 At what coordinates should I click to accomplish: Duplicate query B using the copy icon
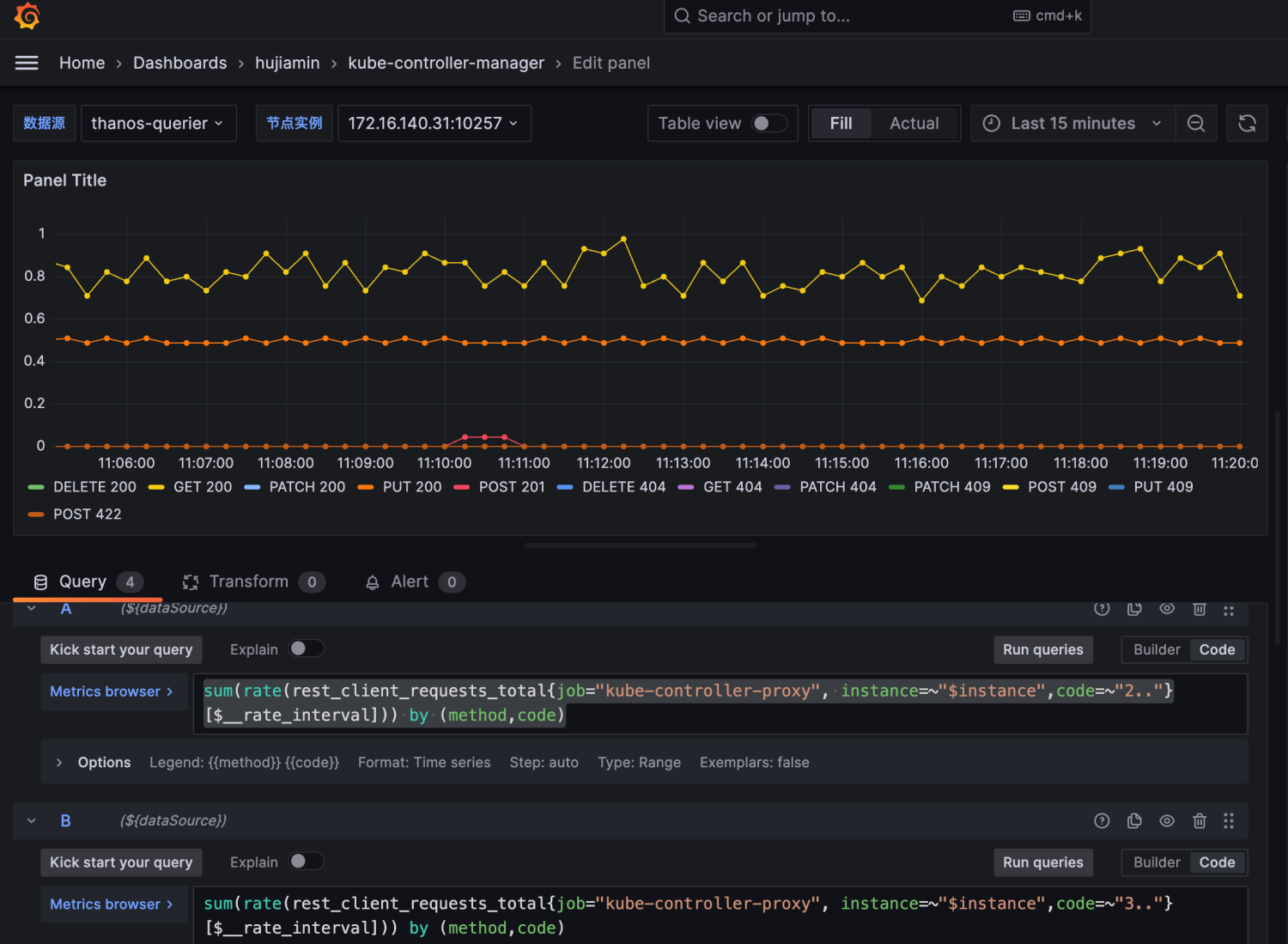[1134, 821]
